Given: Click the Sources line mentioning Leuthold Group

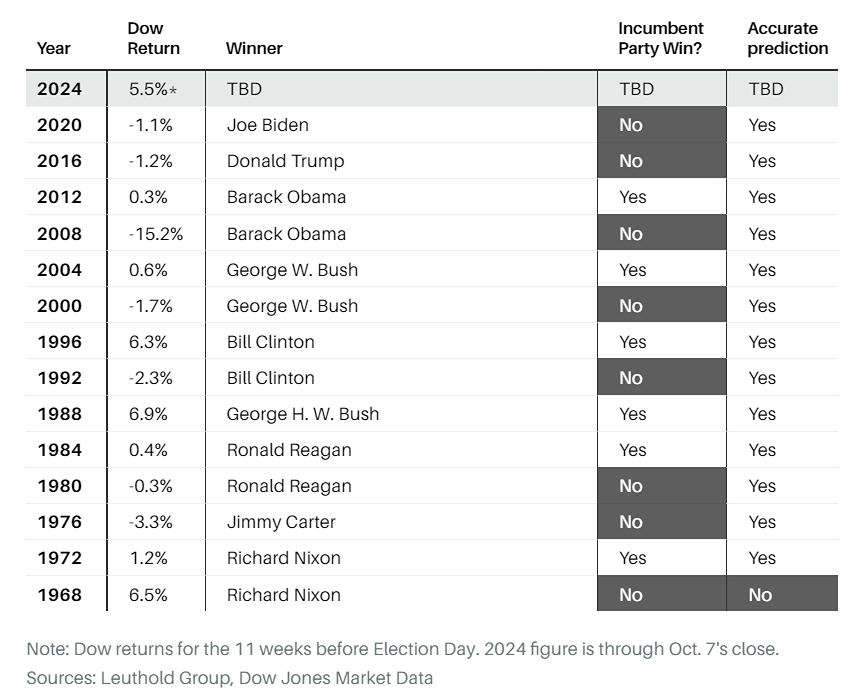Looking at the screenshot, I should click(x=230, y=678).
